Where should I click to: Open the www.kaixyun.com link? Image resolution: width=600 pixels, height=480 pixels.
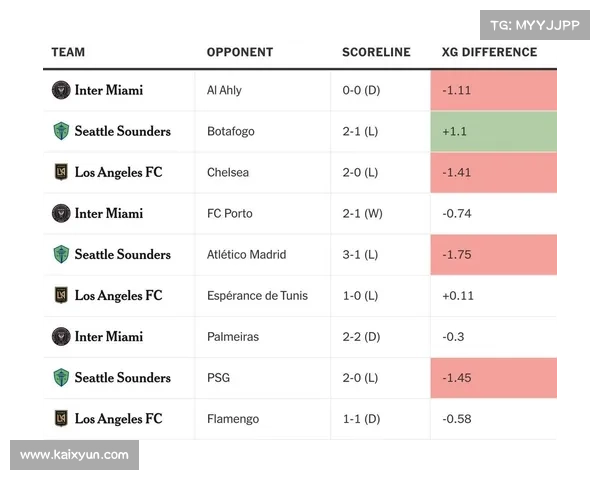pyautogui.click(x=75, y=455)
